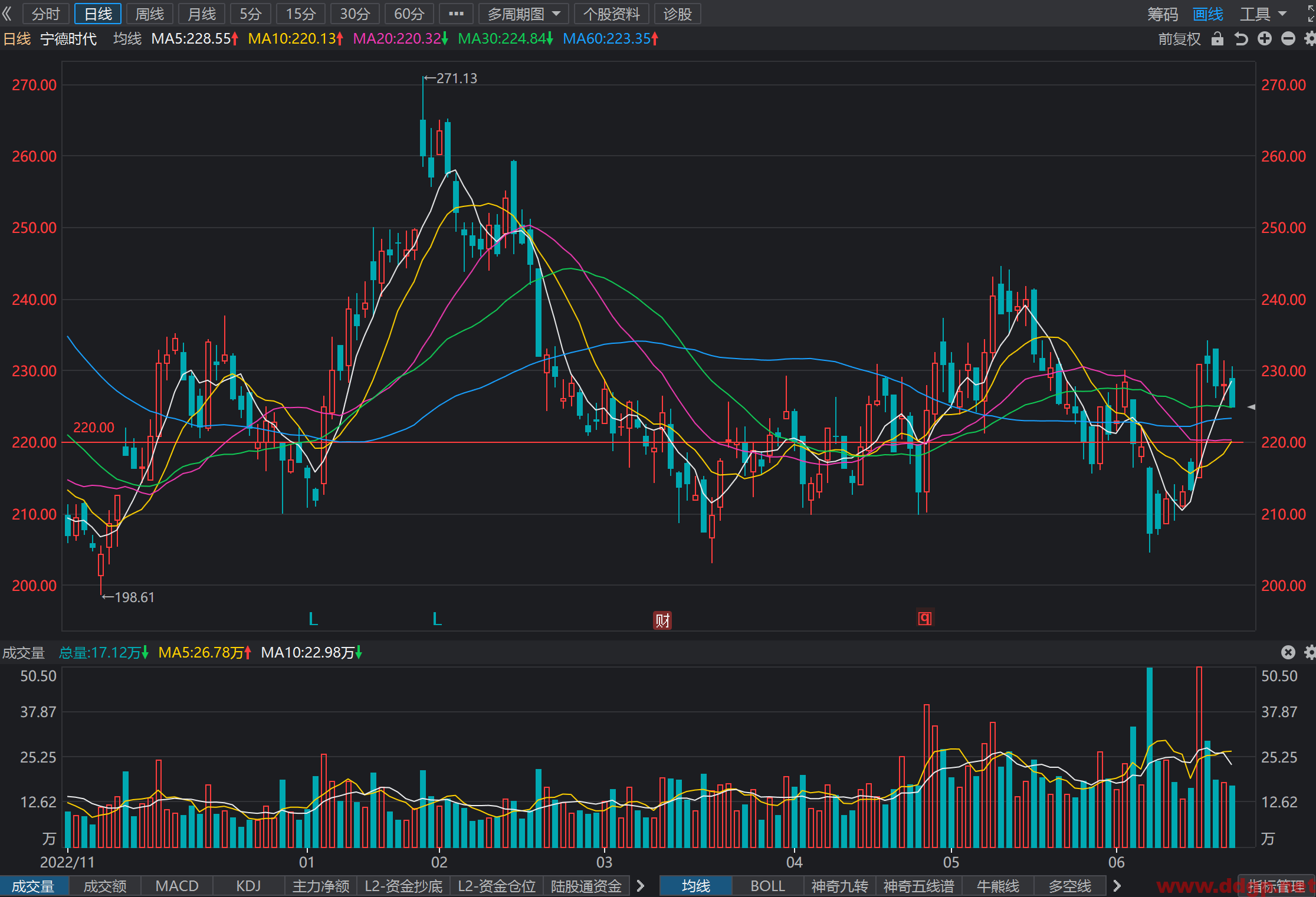
Task: Zoom out with the minus circle icon
Action: [1288, 39]
